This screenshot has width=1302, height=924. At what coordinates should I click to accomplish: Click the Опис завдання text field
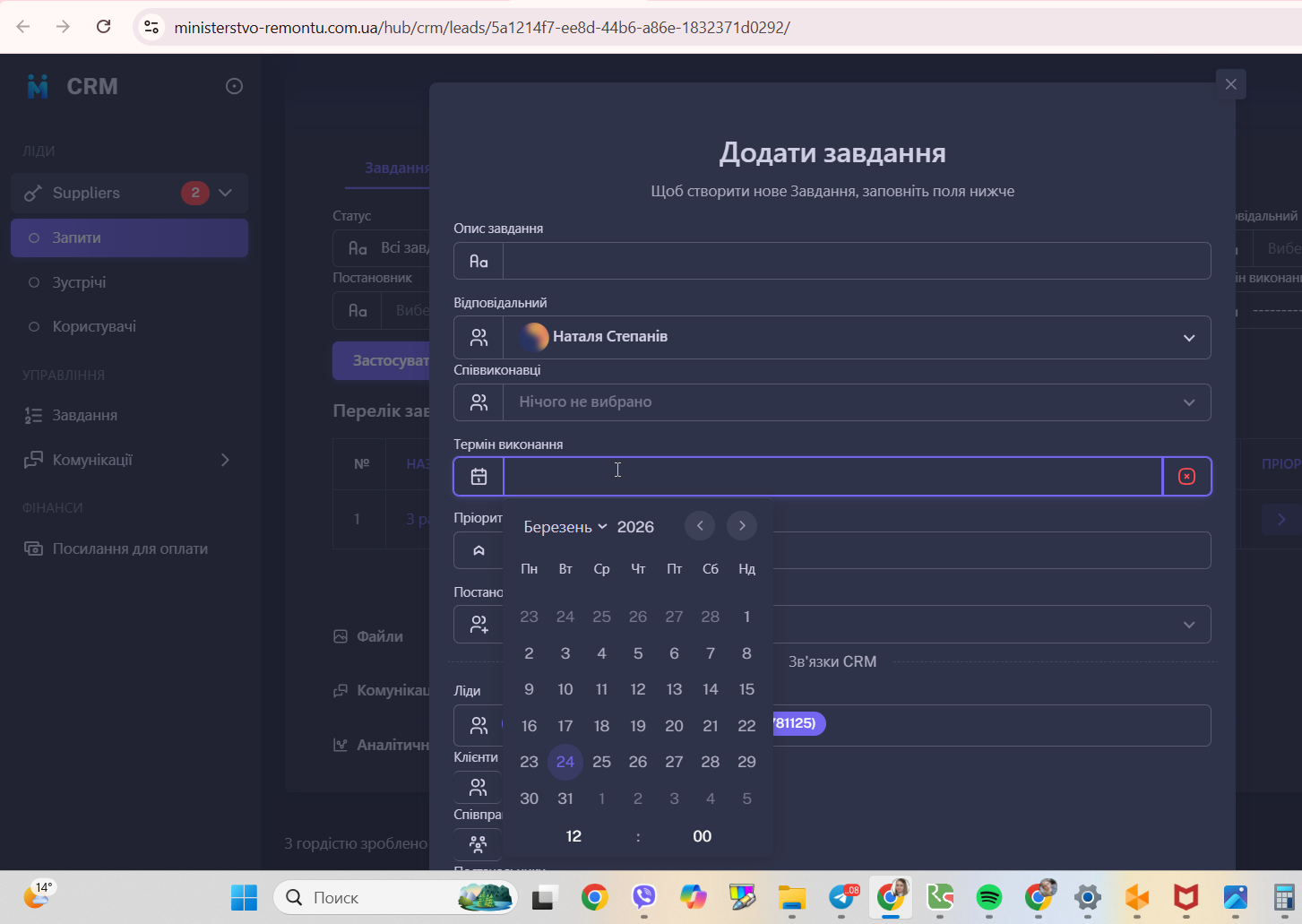pos(857,261)
